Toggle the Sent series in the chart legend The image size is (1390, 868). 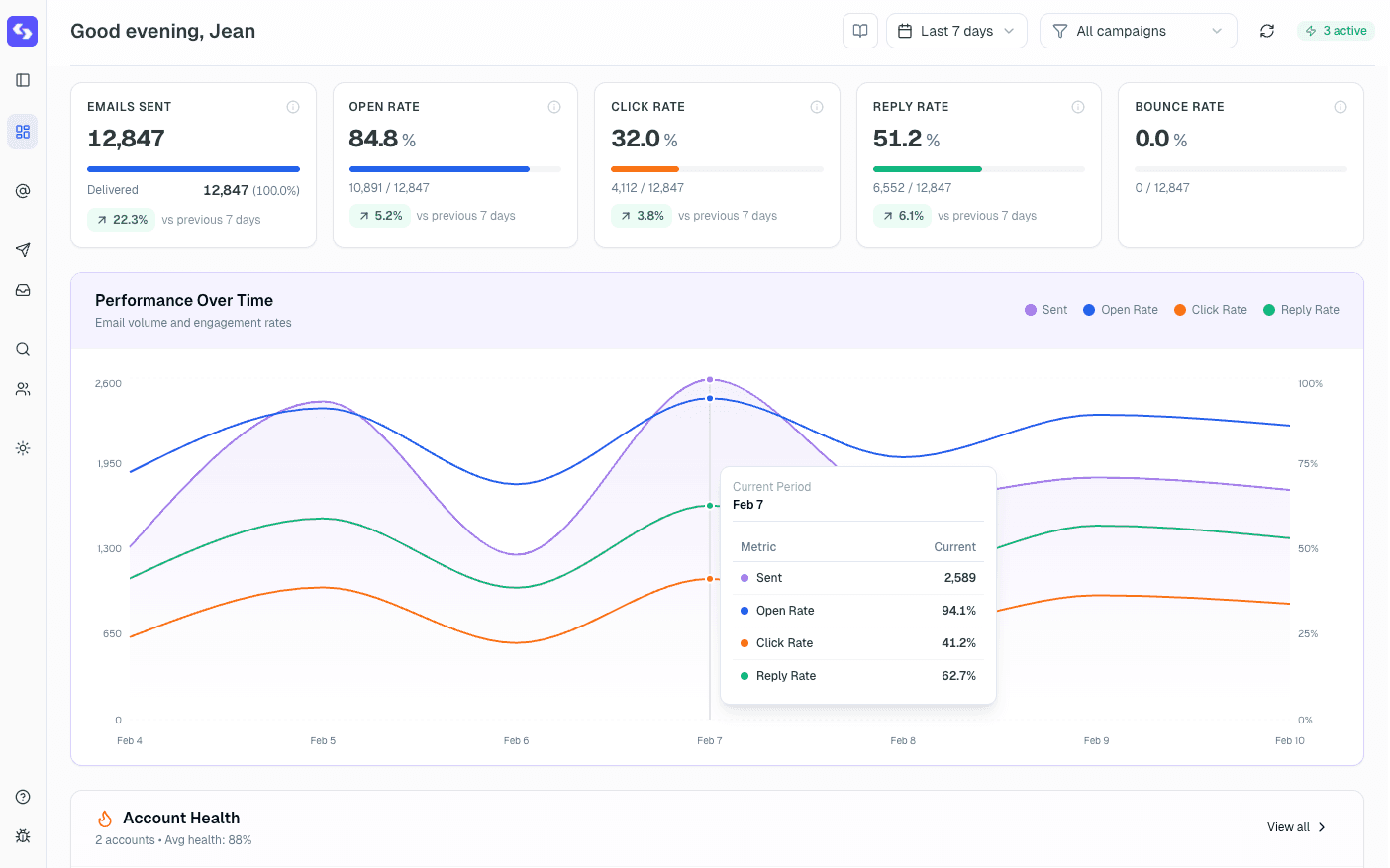(1045, 309)
